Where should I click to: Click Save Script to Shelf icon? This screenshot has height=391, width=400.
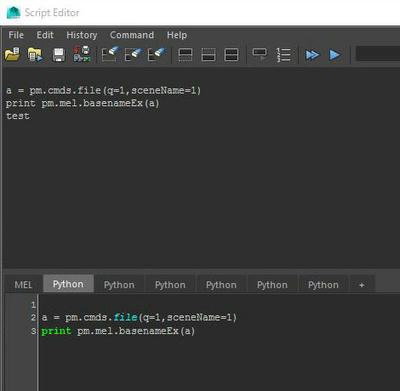[x=82, y=54]
